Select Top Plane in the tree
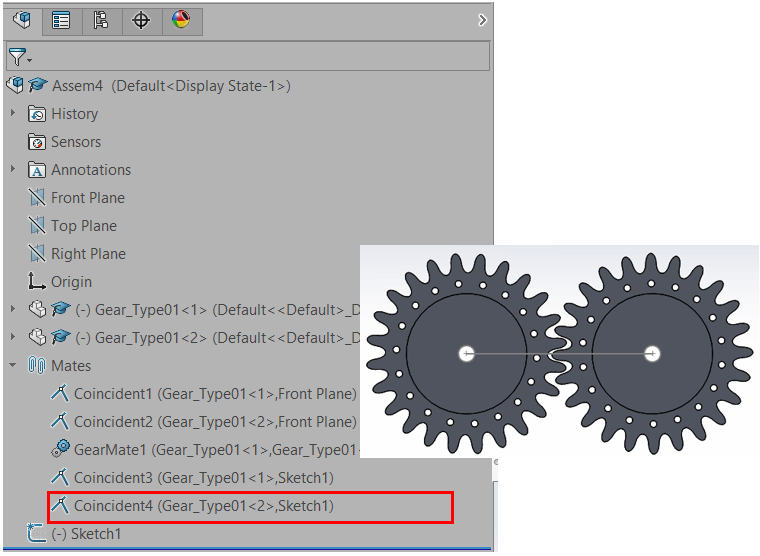The width and height of the screenshot is (760, 556). (84, 226)
